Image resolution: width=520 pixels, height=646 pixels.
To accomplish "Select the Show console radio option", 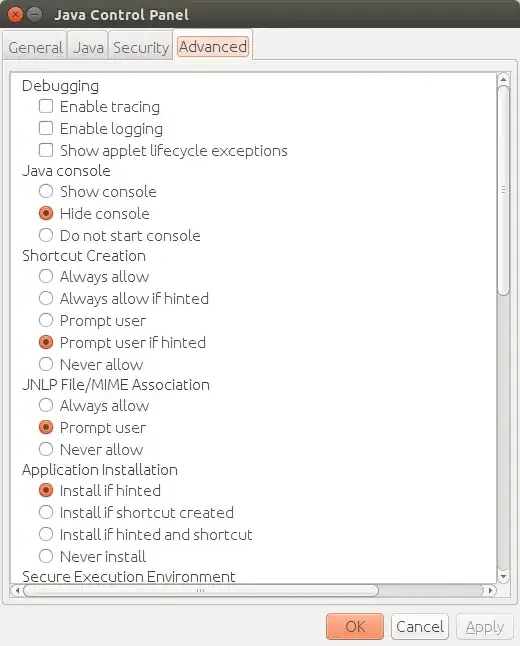I will (46, 191).
